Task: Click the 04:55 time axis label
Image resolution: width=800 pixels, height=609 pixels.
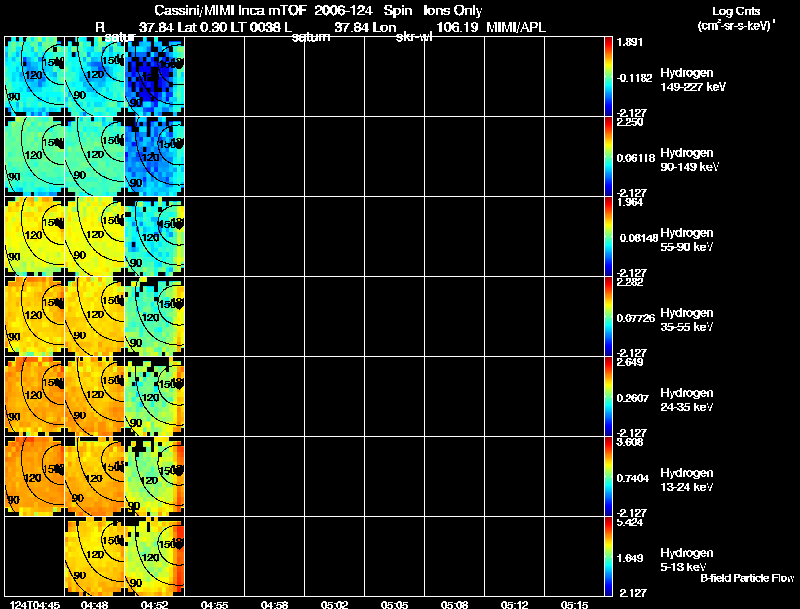Action: click(x=215, y=604)
